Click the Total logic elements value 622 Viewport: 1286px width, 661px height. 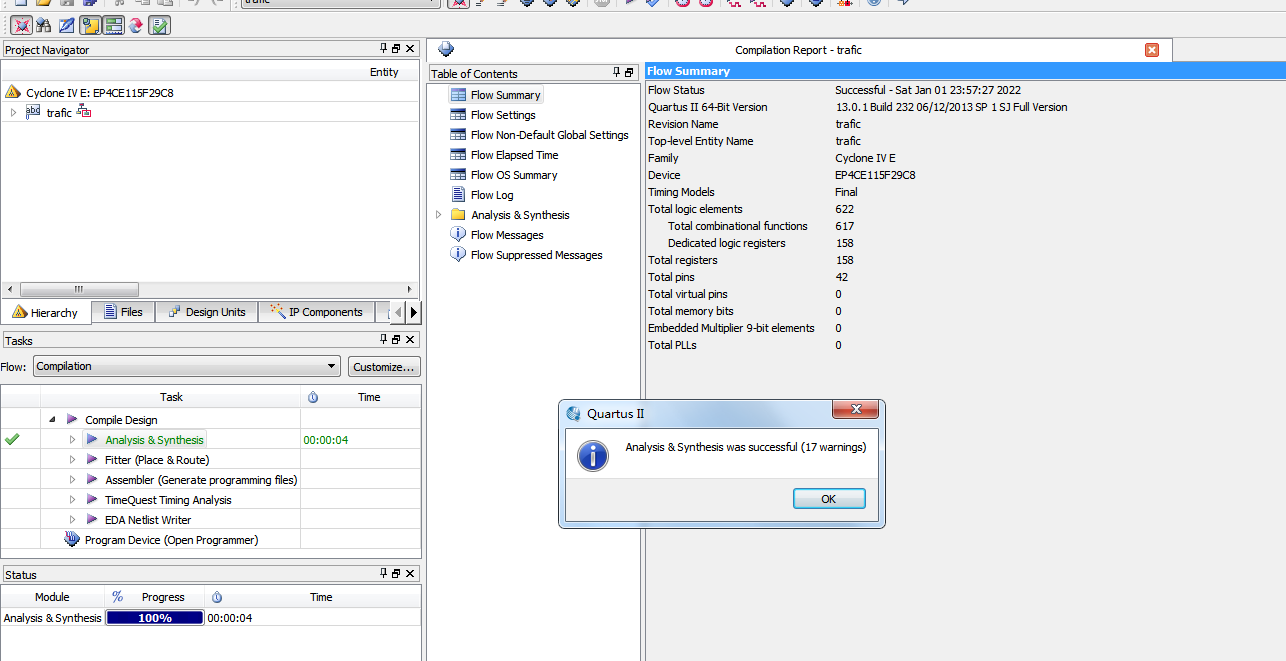point(845,209)
